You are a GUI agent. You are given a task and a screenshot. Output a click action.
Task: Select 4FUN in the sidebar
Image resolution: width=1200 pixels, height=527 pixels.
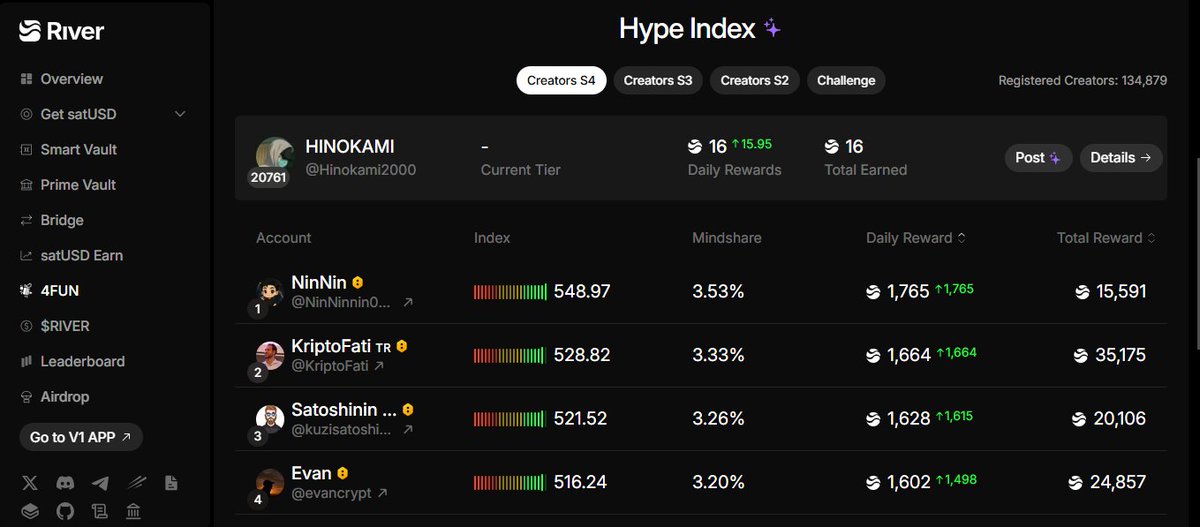click(x=51, y=291)
